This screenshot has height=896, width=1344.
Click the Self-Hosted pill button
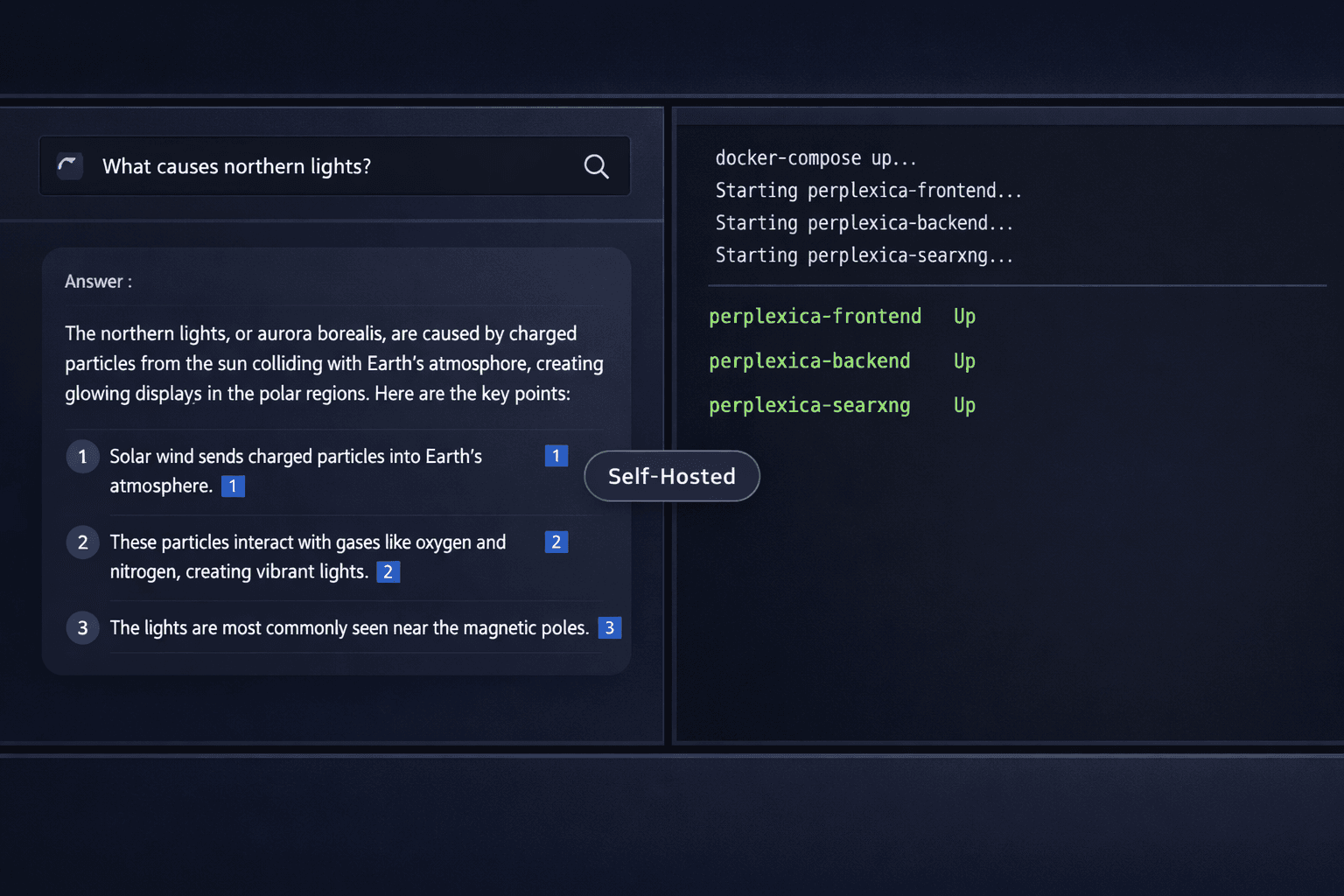tap(671, 476)
